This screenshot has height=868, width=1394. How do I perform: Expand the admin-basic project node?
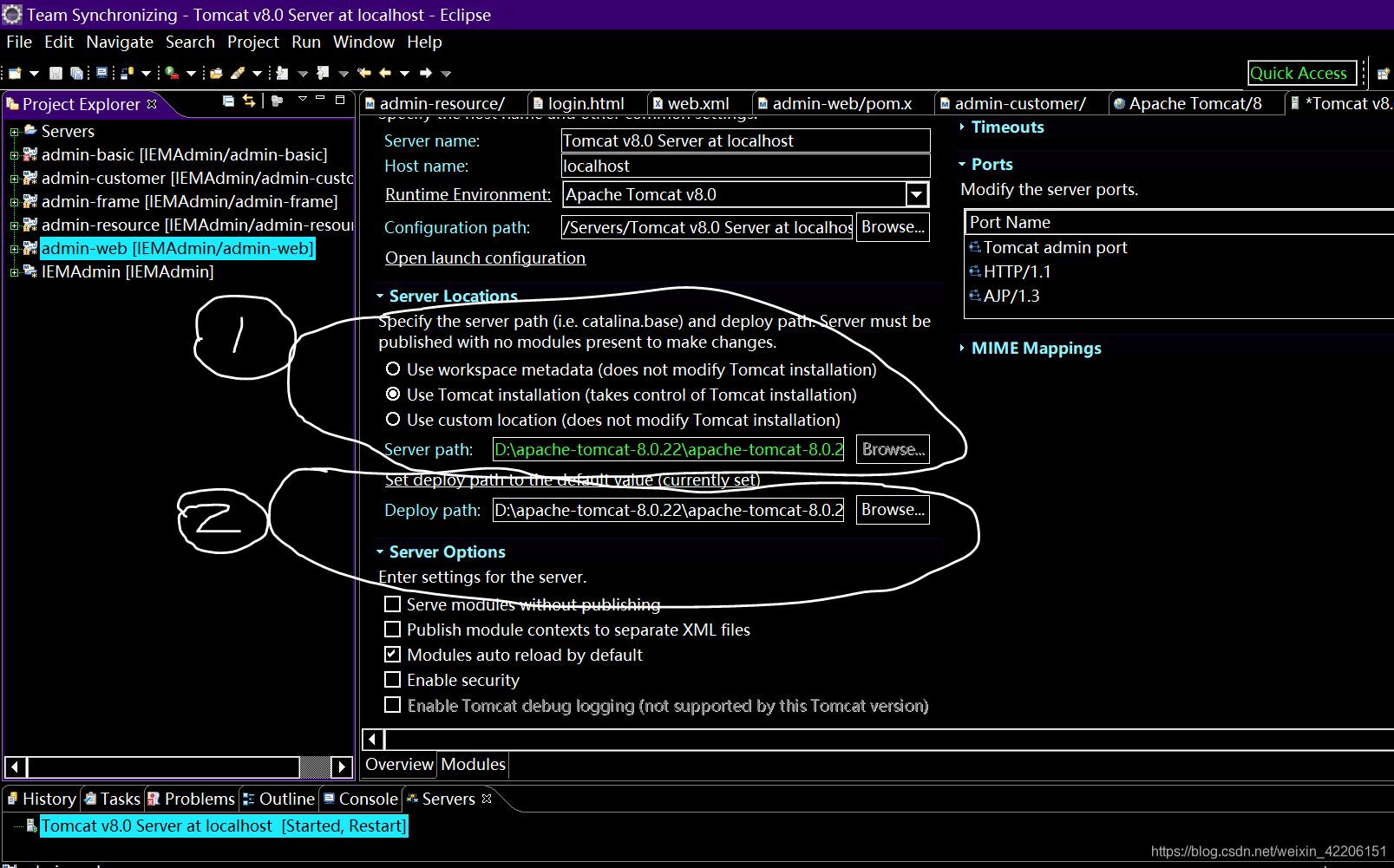pos(14,155)
